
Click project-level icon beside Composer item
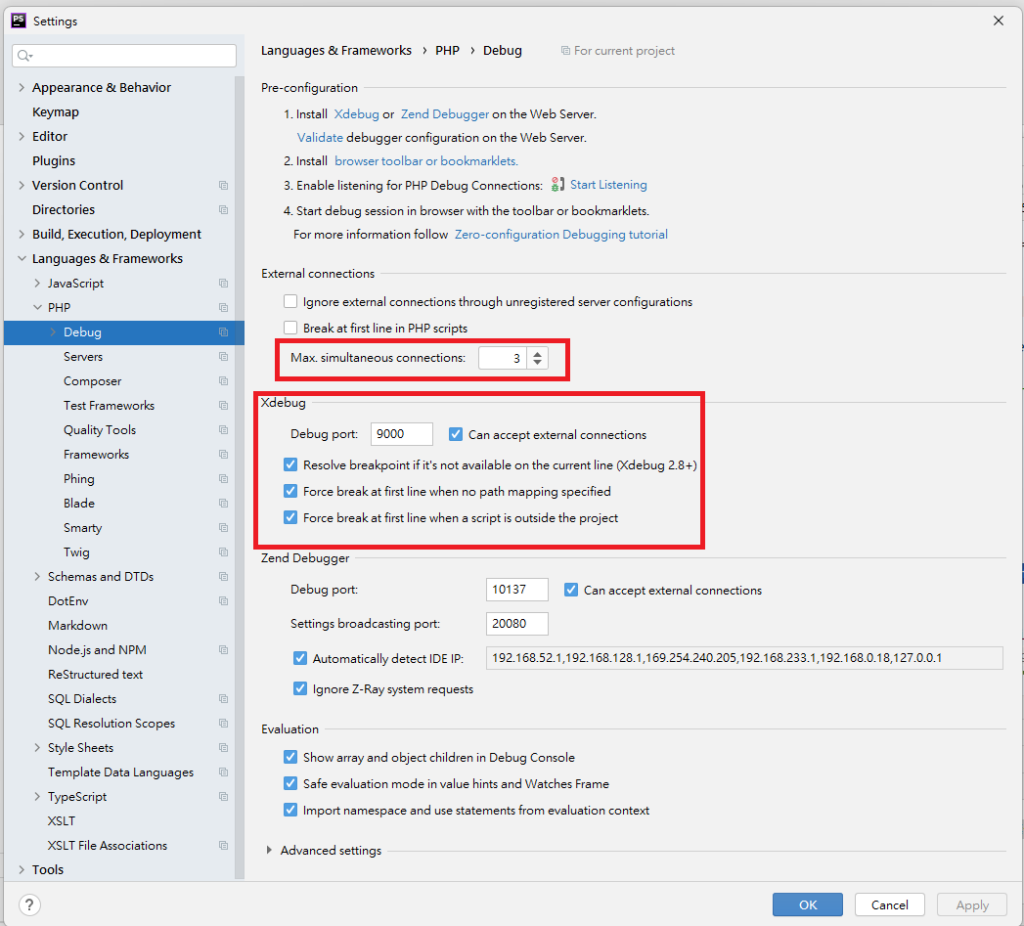pos(223,382)
